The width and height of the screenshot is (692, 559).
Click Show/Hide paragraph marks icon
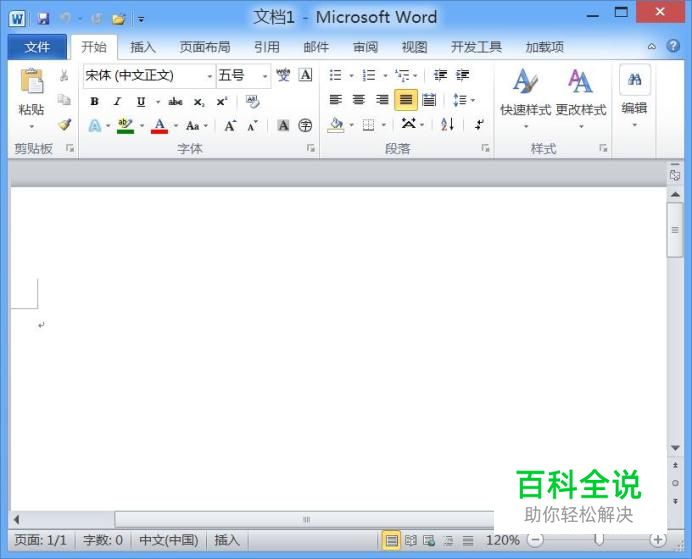point(479,125)
